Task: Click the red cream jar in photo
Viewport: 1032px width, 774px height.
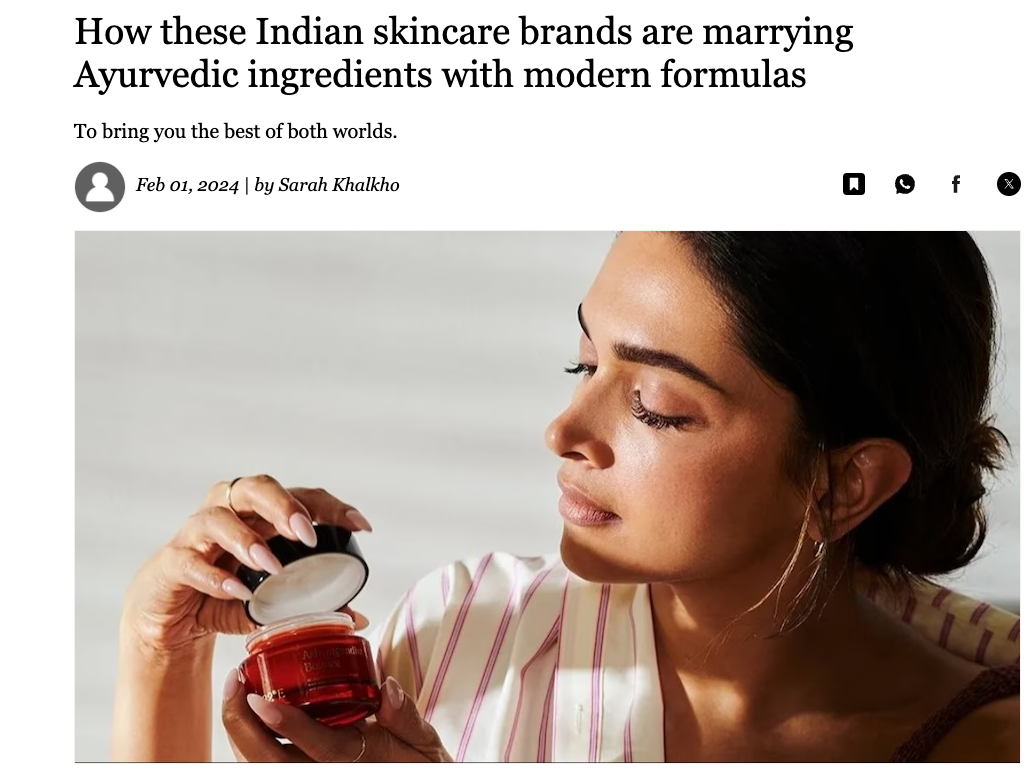Action: (310, 667)
